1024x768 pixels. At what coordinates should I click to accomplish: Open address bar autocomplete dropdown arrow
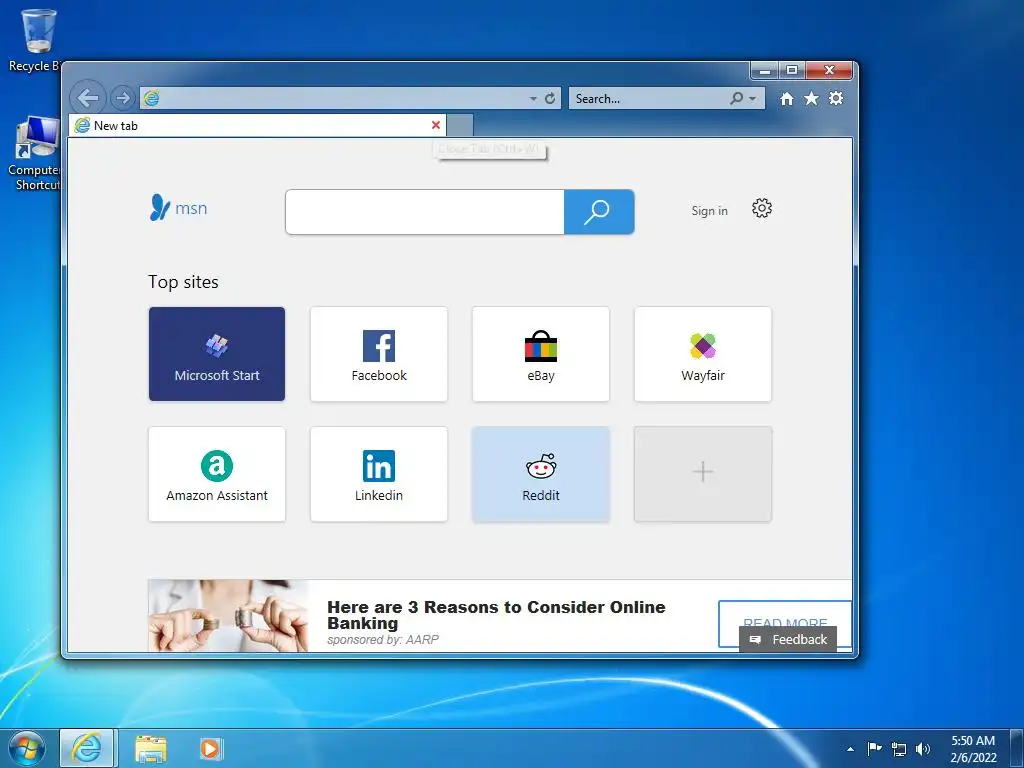tap(533, 99)
